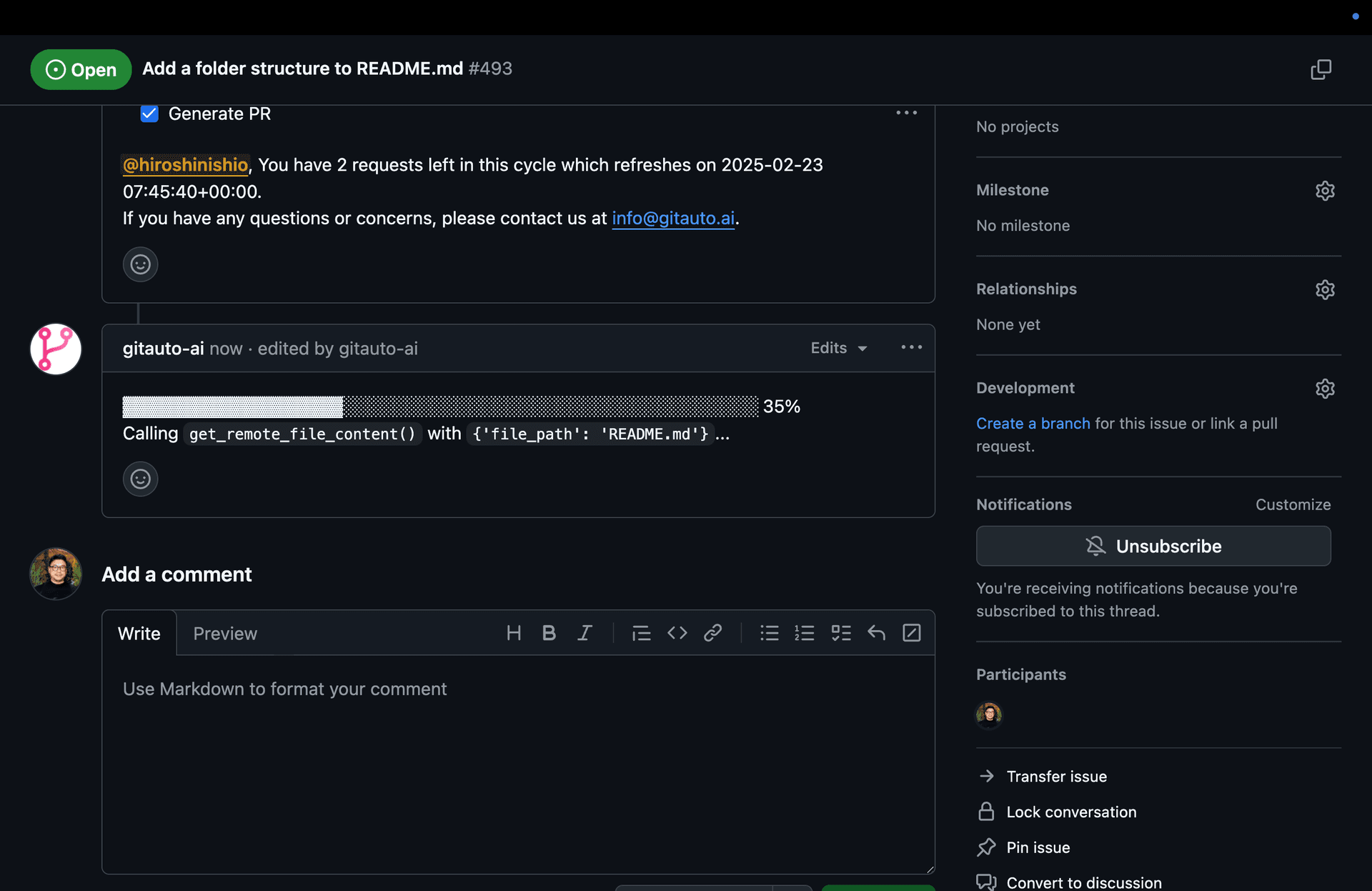Insert a task list in the comment

pyautogui.click(x=841, y=633)
